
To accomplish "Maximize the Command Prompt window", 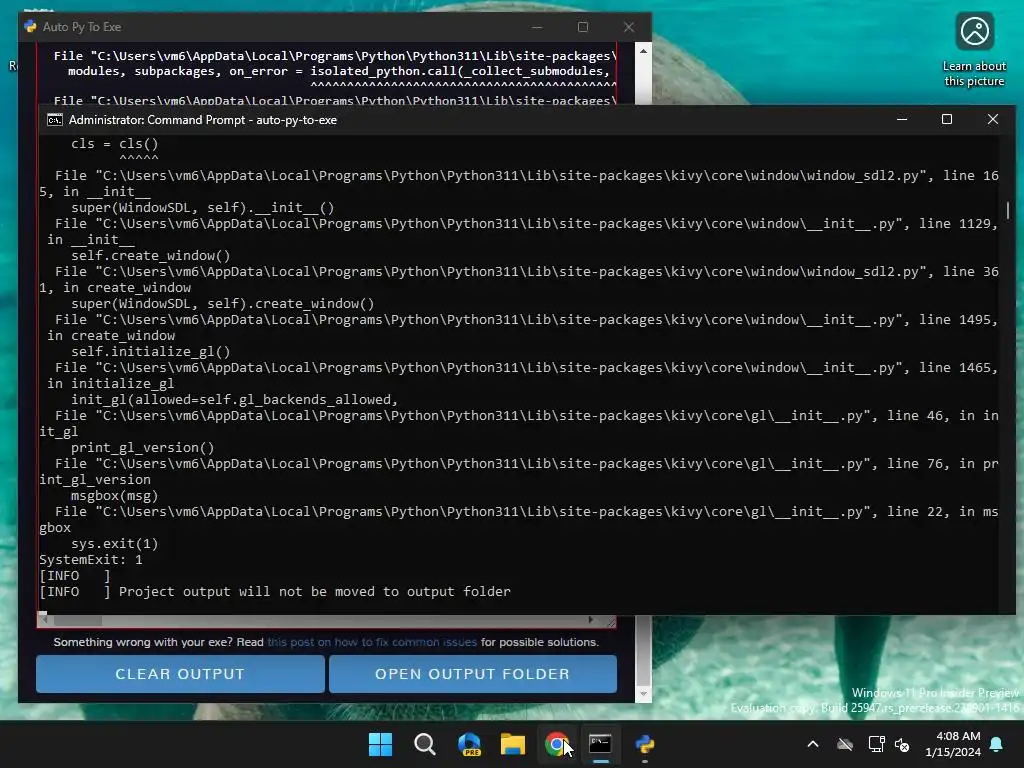I will [947, 120].
